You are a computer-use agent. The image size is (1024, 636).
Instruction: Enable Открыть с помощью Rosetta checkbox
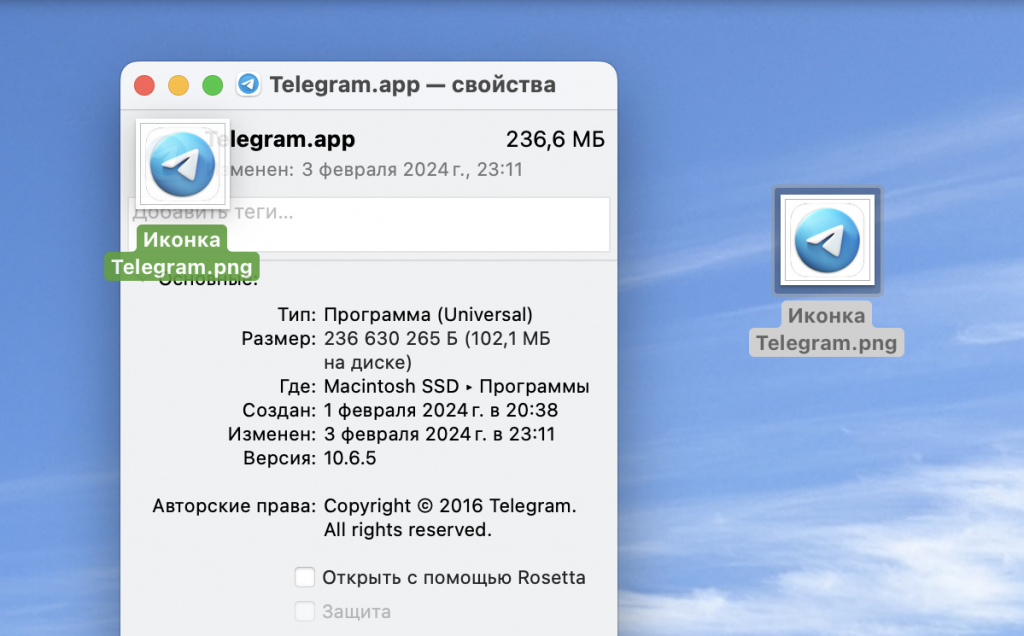coord(304,577)
